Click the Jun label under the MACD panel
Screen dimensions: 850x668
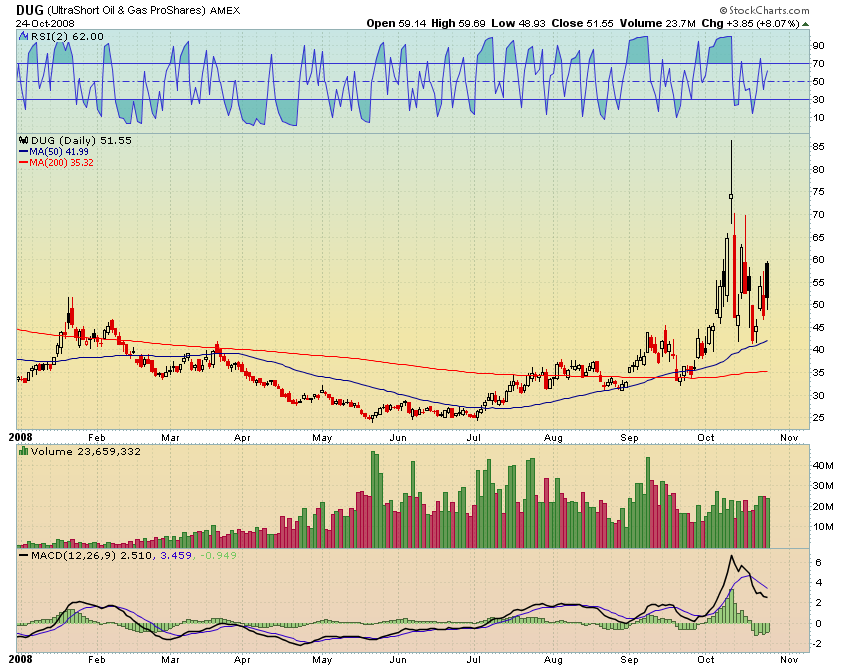(398, 660)
